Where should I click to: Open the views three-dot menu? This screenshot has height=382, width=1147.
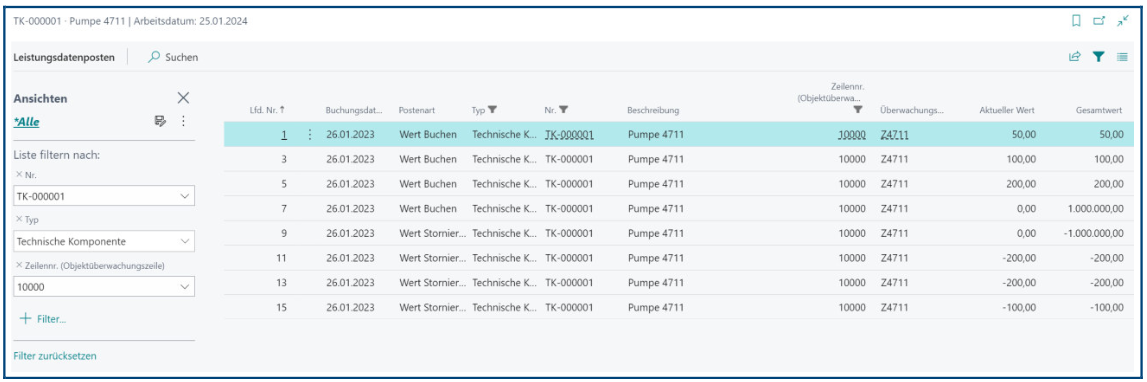pyautogui.click(x=184, y=121)
